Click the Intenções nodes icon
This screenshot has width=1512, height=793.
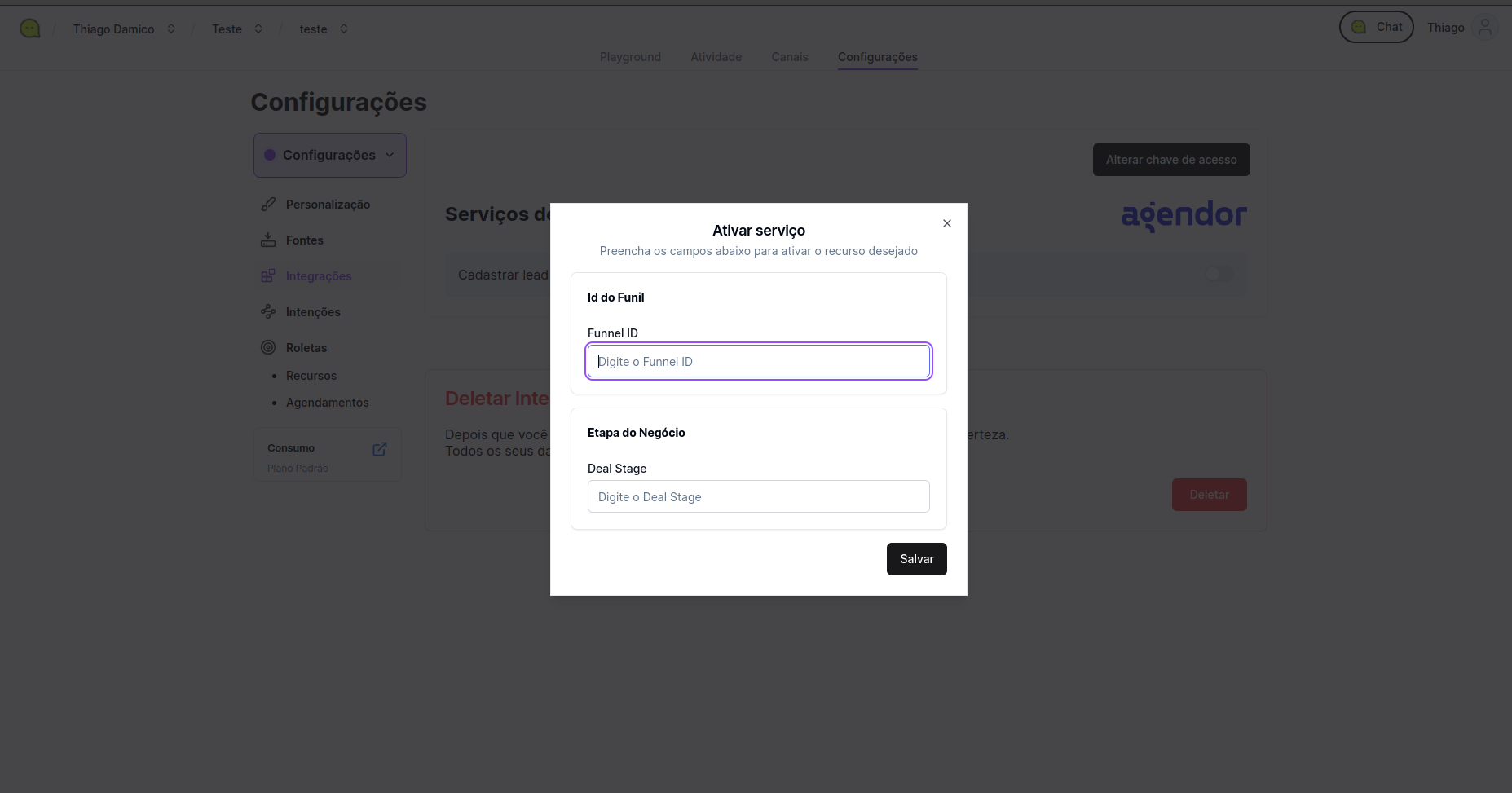pyautogui.click(x=268, y=312)
